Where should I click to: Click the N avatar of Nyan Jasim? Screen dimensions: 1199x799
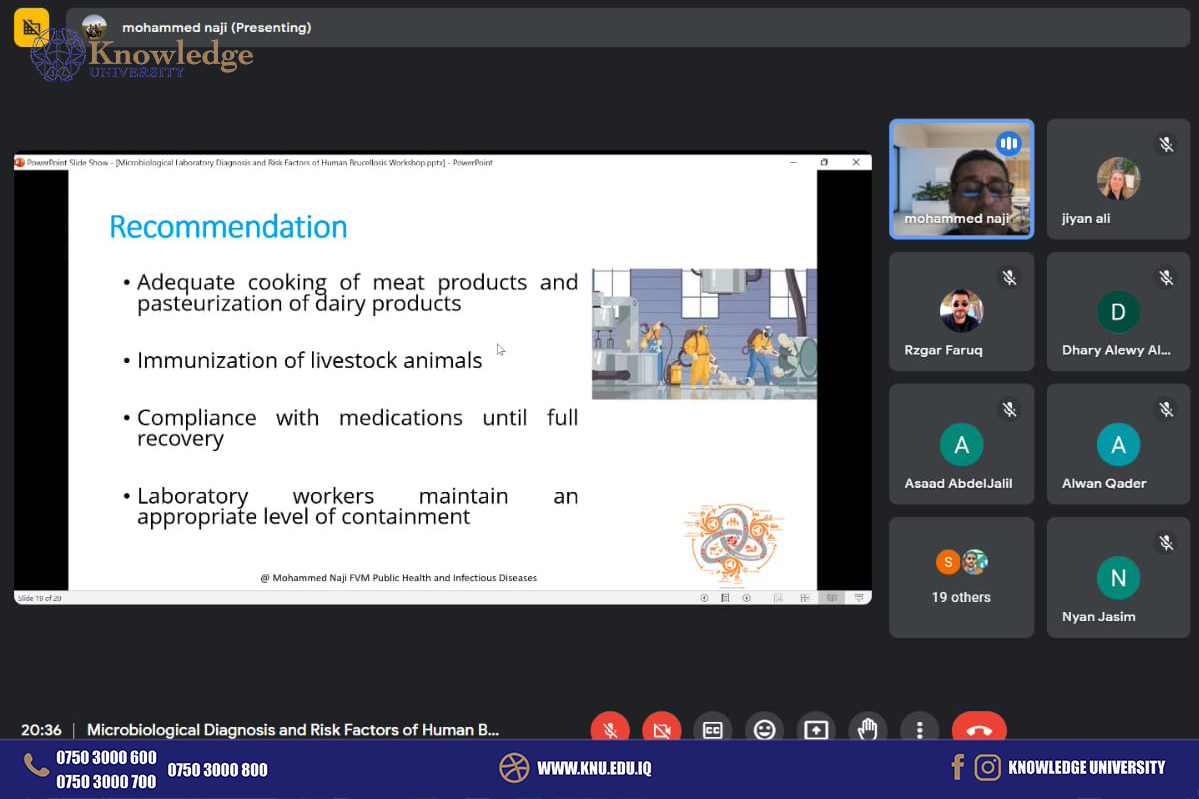1118,577
